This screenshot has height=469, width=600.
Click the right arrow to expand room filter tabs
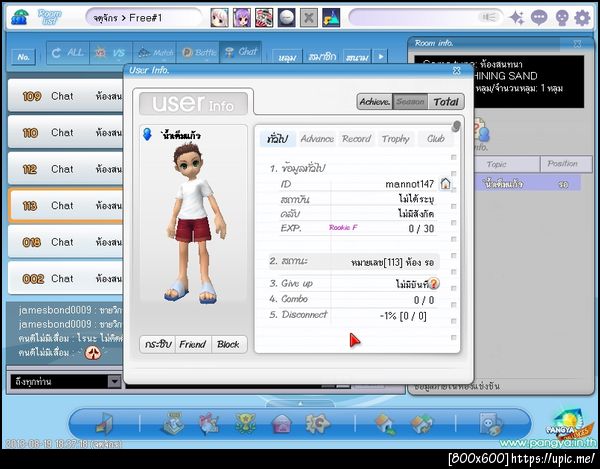[x=380, y=57]
